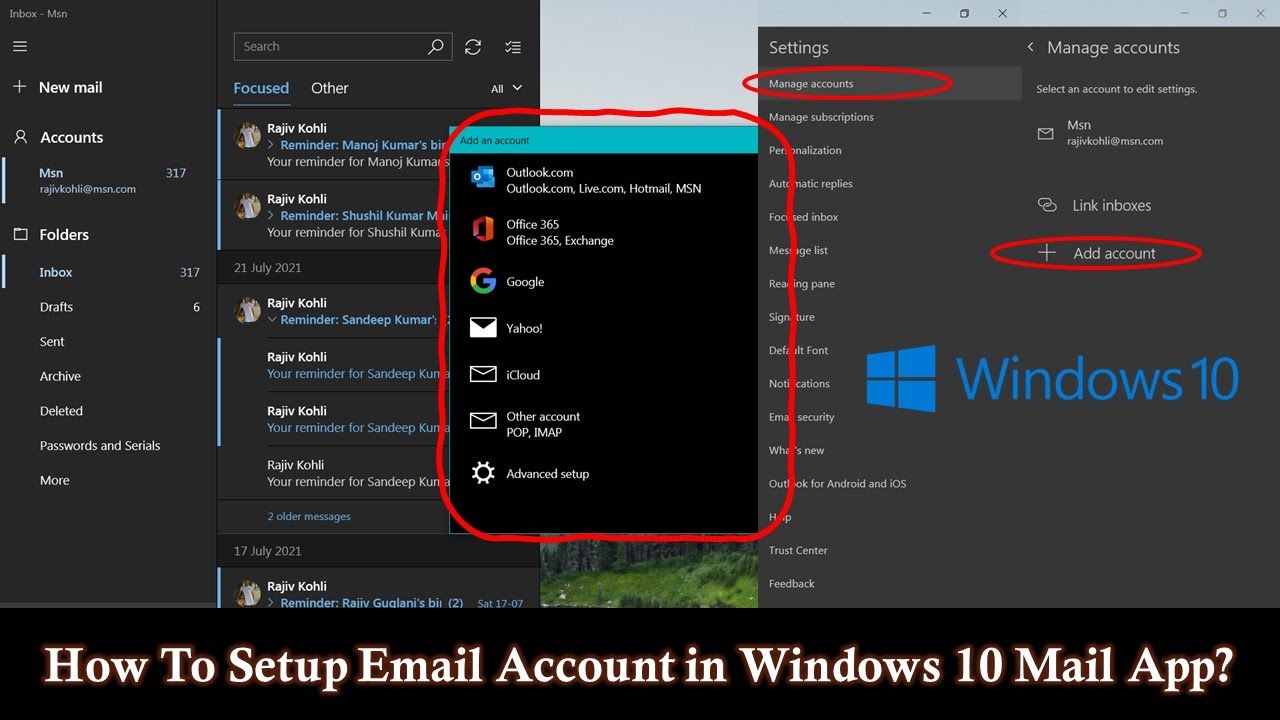The width and height of the screenshot is (1280, 720).
Task: Switch to the Other tab
Action: tap(329, 88)
